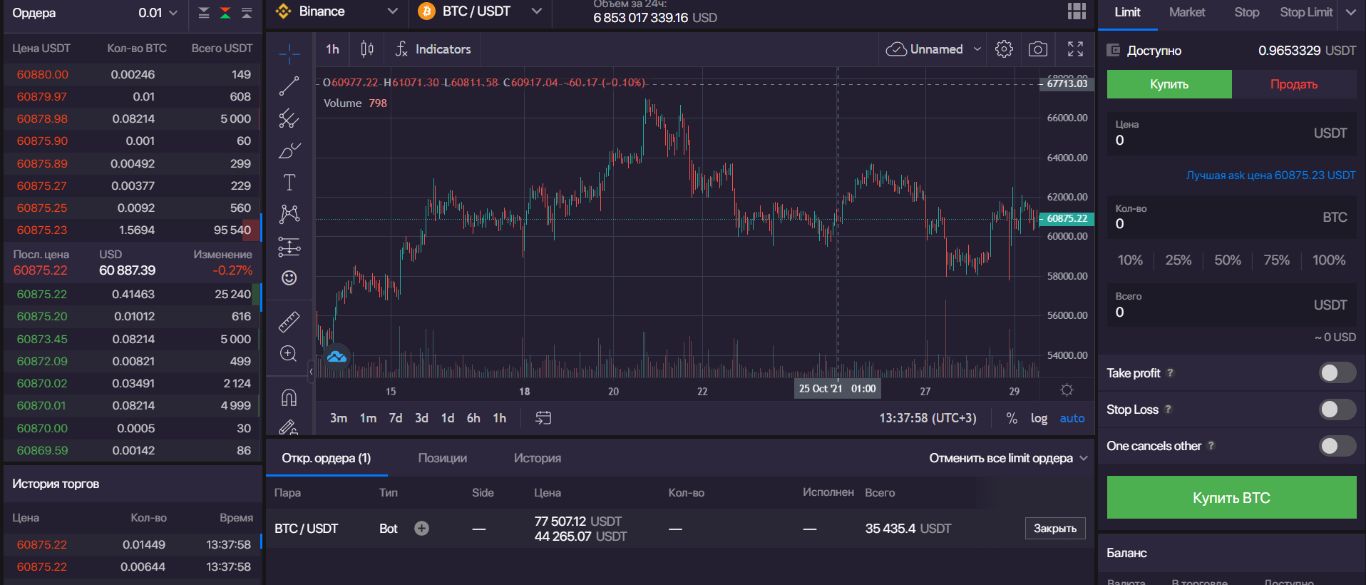
Task: Take a chart snapshot with camera icon
Action: click(x=1038, y=49)
